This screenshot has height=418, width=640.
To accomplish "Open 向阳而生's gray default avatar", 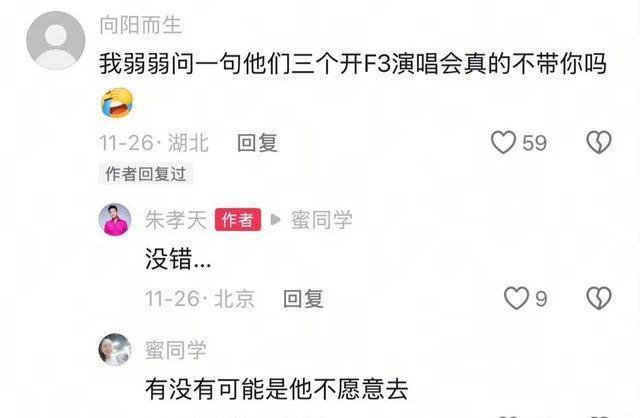I will tap(56, 40).
